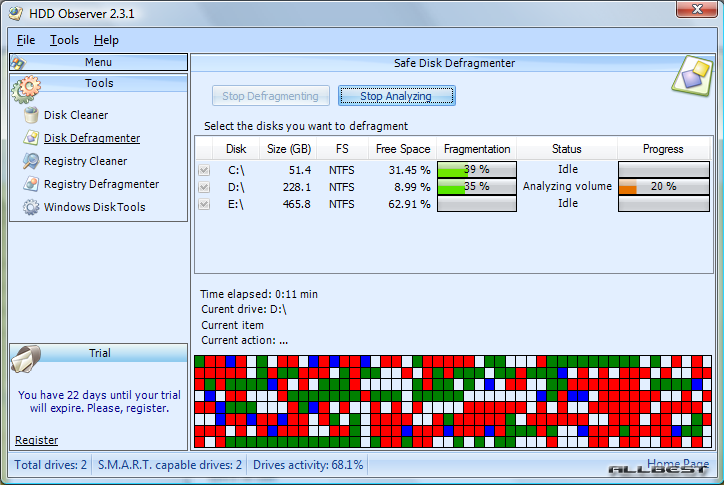724x485 pixels.
Task: Click the Time elapsed: 0:11 min text
Action: (x=259, y=294)
